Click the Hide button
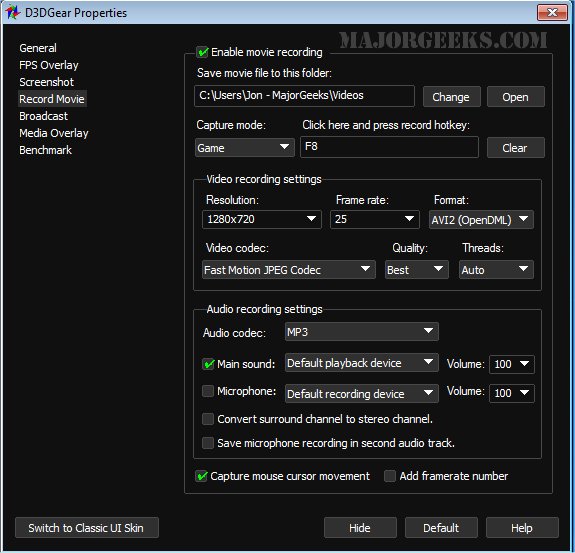Viewport: 575px width, 553px height. [x=360, y=528]
